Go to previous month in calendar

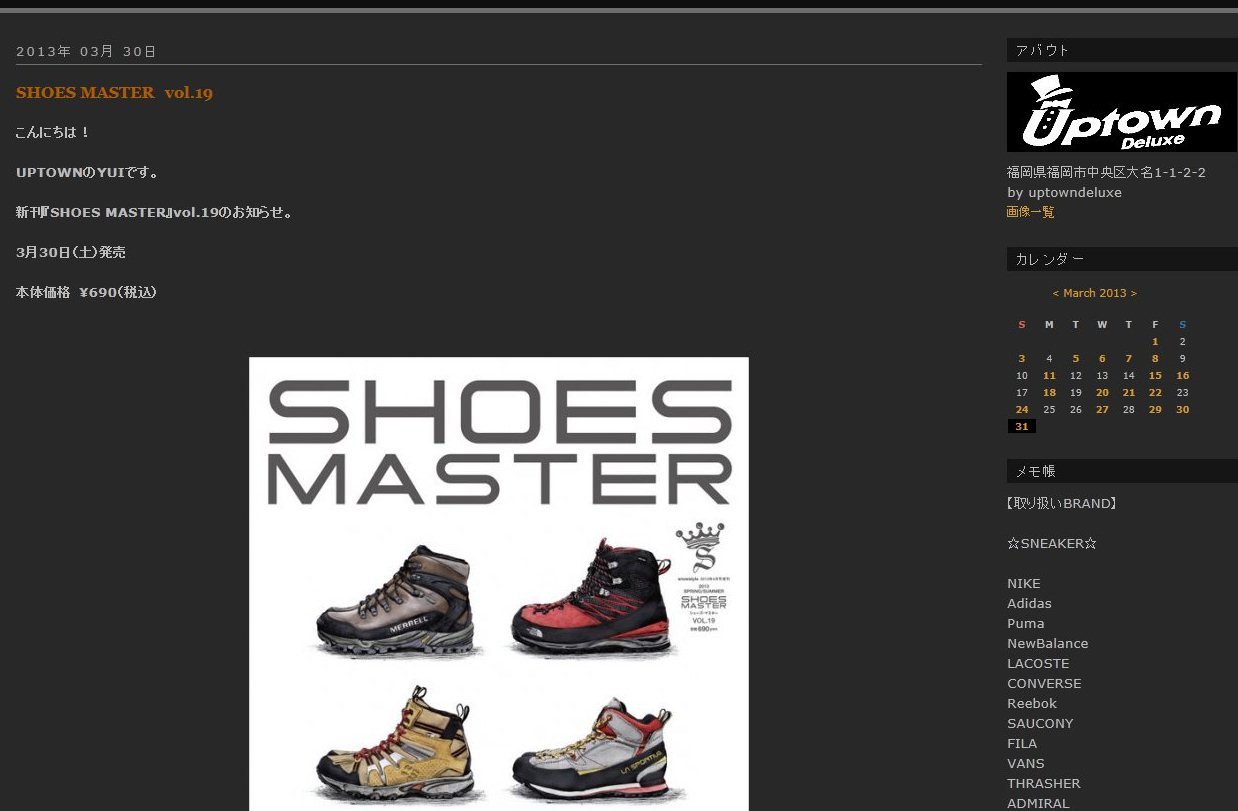coord(1056,293)
